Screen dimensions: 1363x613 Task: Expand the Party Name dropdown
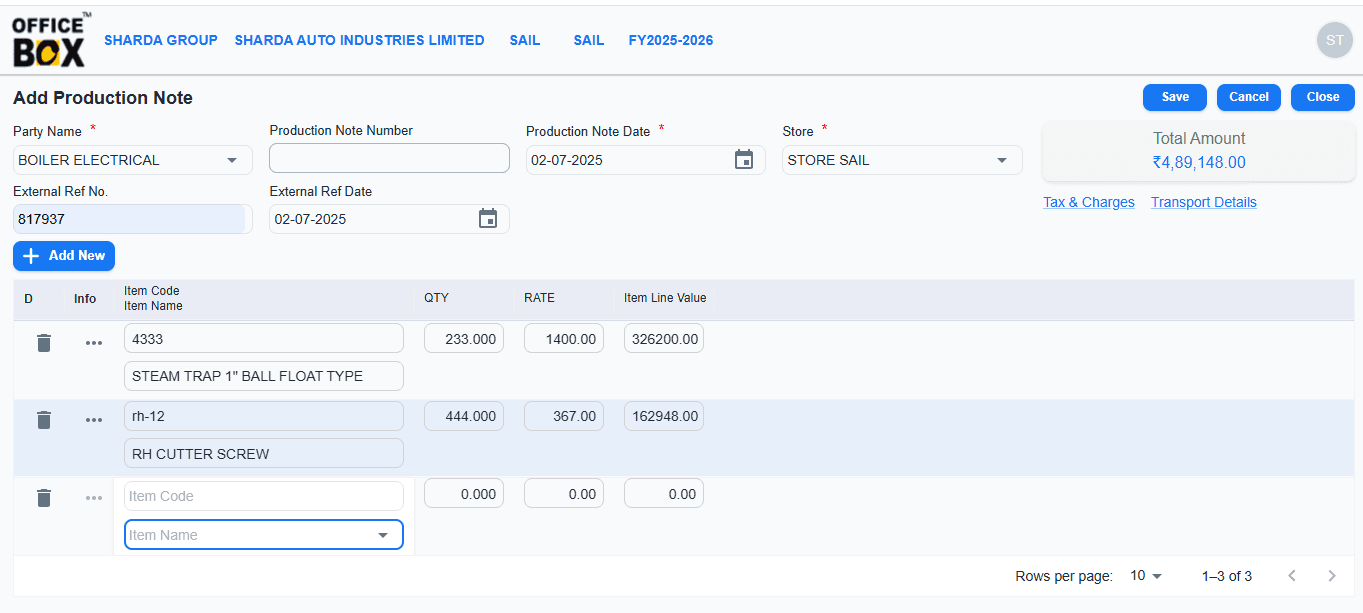point(232,160)
